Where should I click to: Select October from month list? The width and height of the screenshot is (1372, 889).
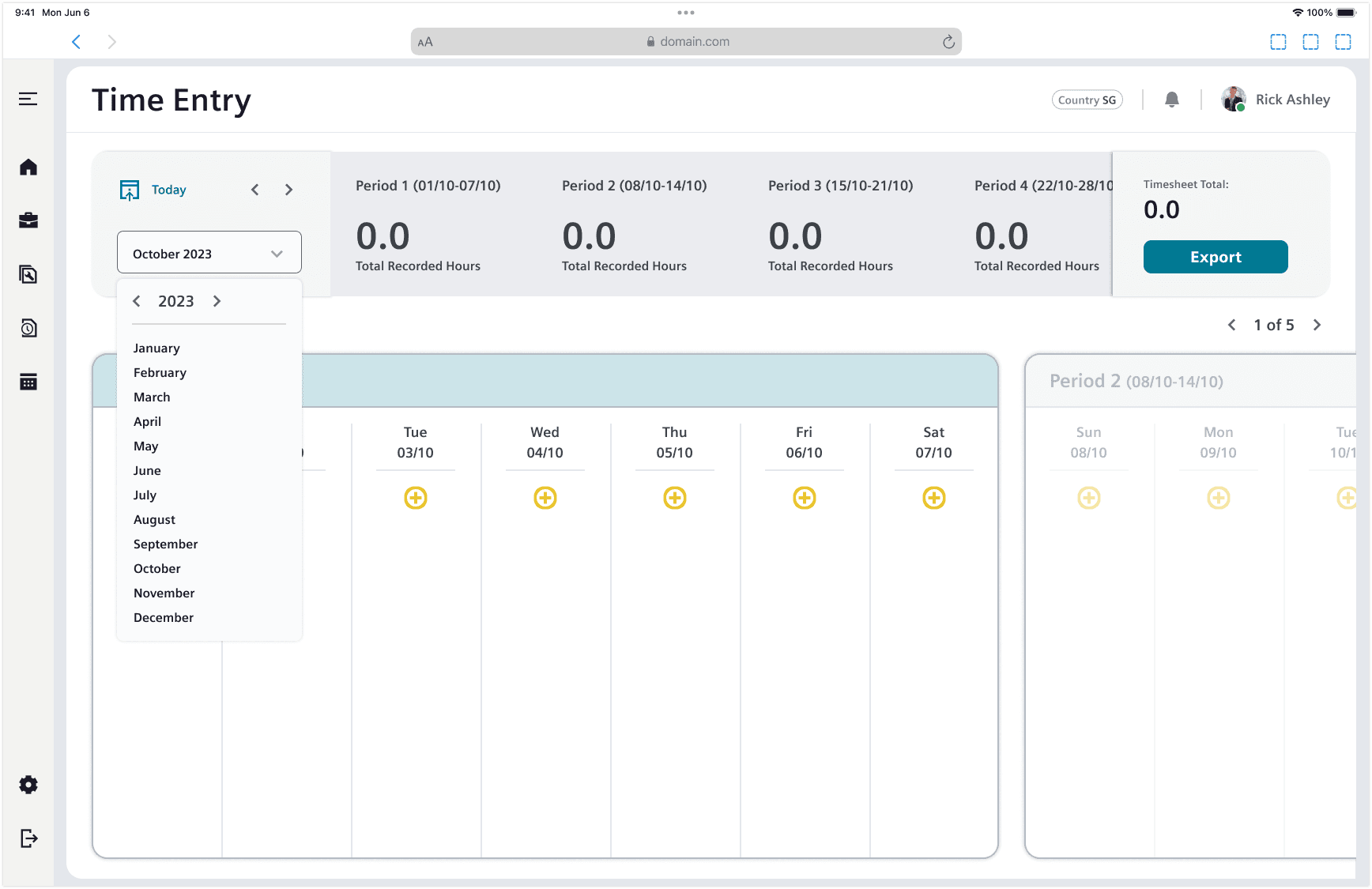[x=156, y=569]
